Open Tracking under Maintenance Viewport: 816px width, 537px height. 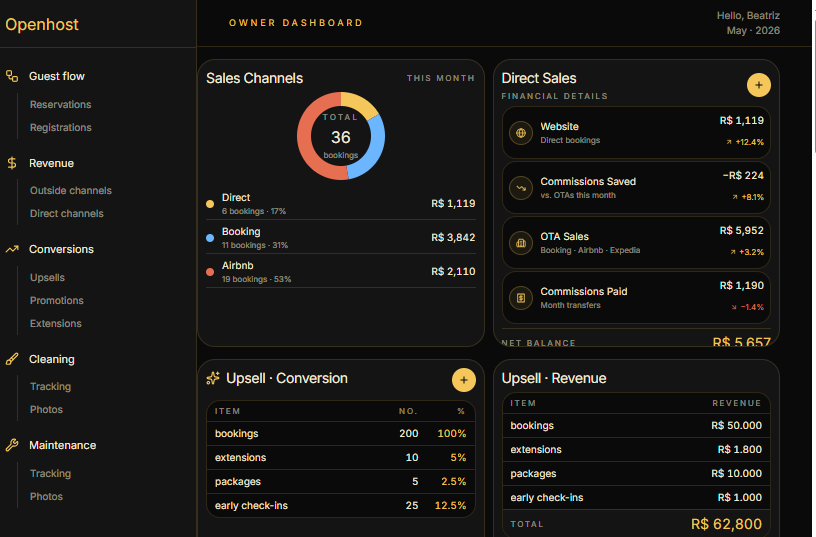pyautogui.click(x=50, y=474)
